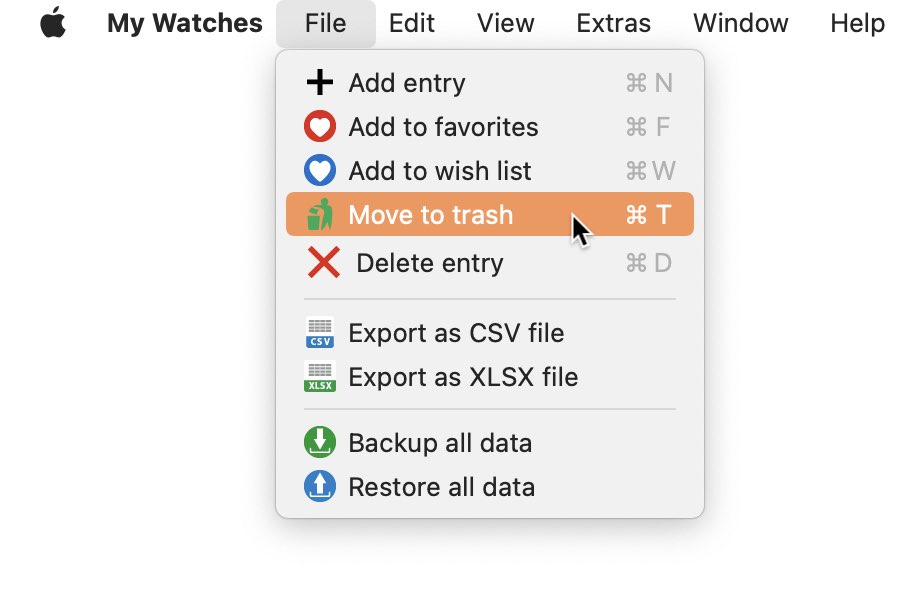Choose Restore all data

pyautogui.click(x=490, y=486)
